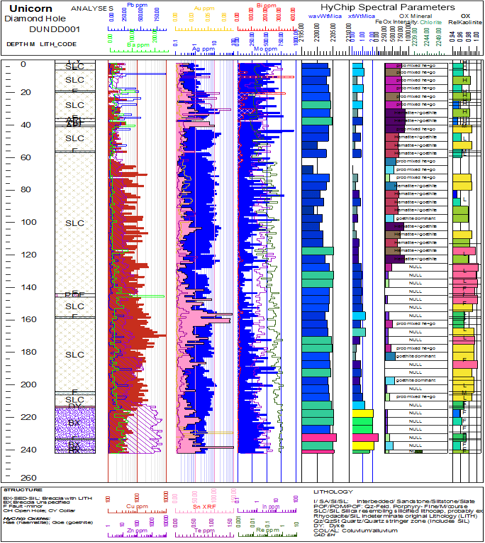Click the STRUCTURE legend heading

(23, 490)
